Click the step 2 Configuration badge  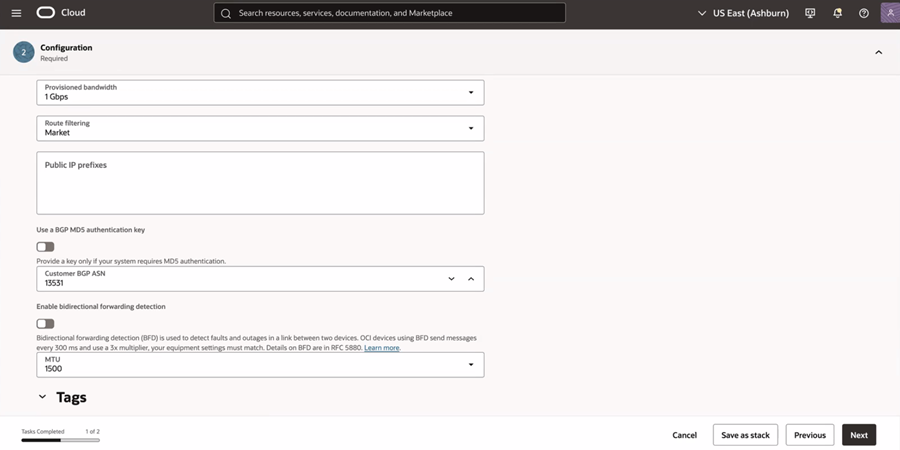pos(24,52)
